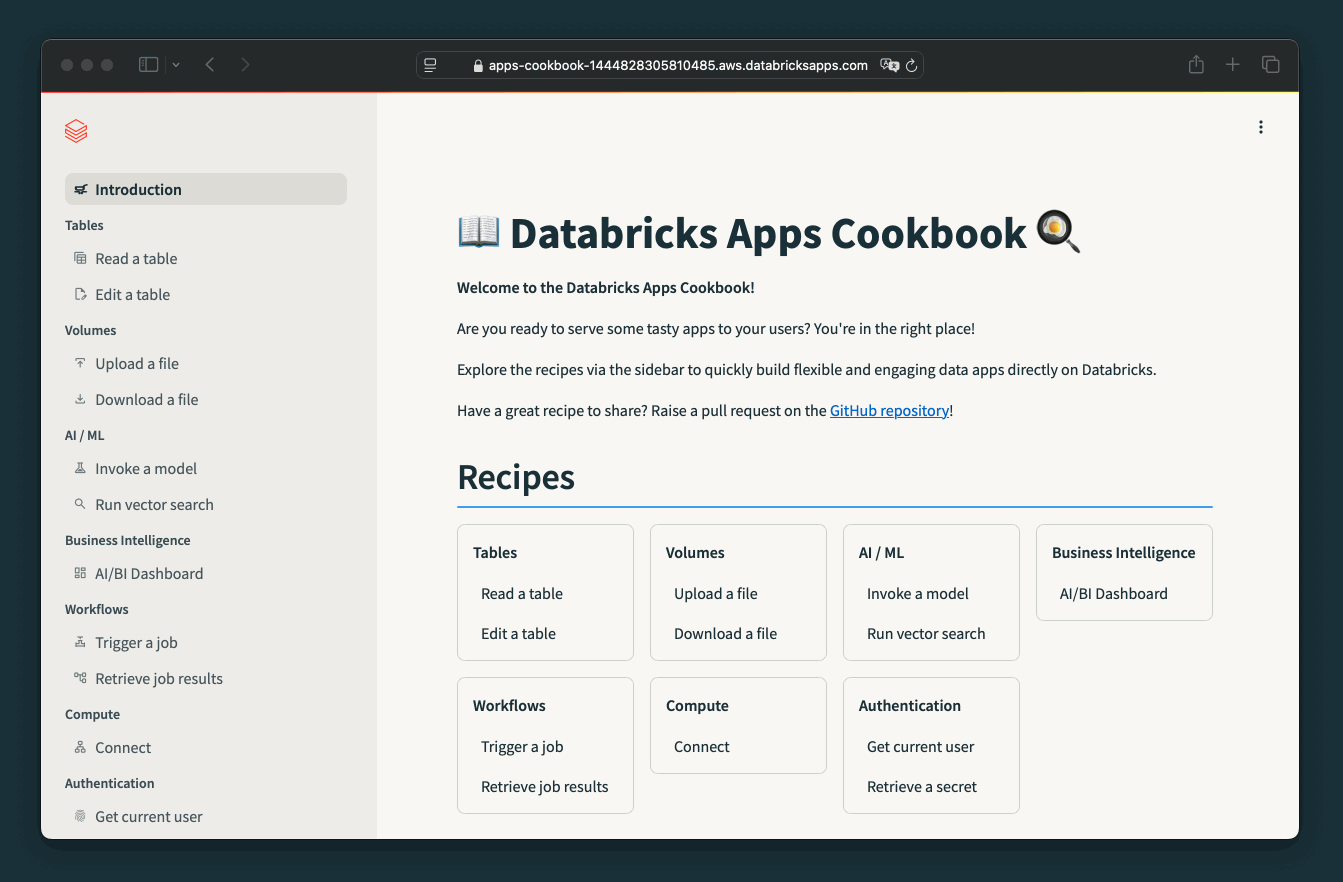Click the Retrieve job results sidebar icon
The width and height of the screenshot is (1343, 882).
(x=80, y=678)
